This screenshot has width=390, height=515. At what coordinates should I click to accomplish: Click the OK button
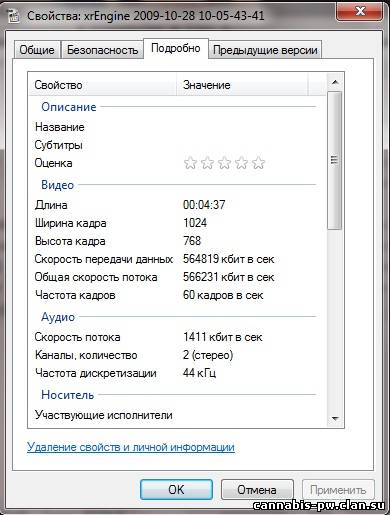point(176,490)
